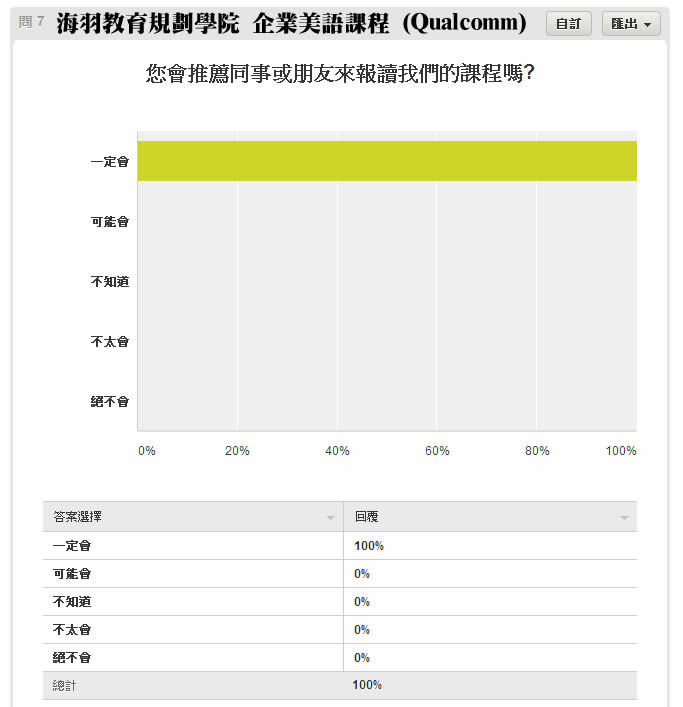Select the 不太會 table row
The image size is (683, 707).
click(339, 629)
